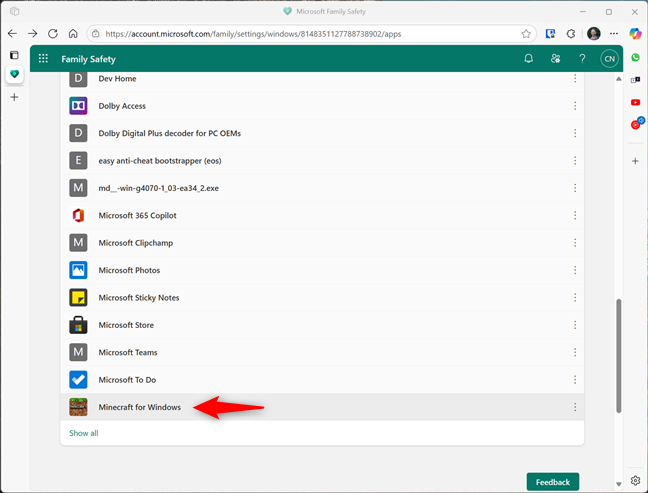Open options for Microsoft Clipchamp
Viewport: 648px width, 493px height.
(x=575, y=243)
